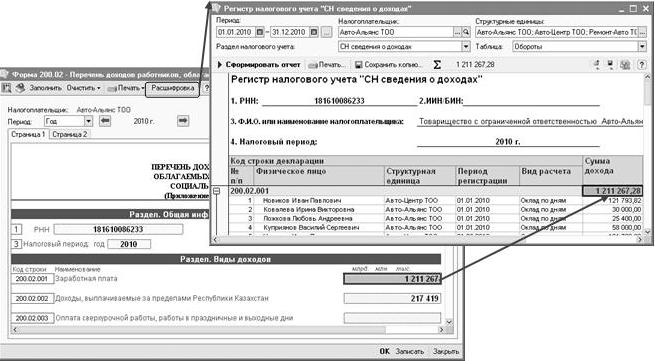Open calendar for start date 01.01.2010
Image resolution: width=655 pixels, height=361 pixels.
[x=259, y=32]
